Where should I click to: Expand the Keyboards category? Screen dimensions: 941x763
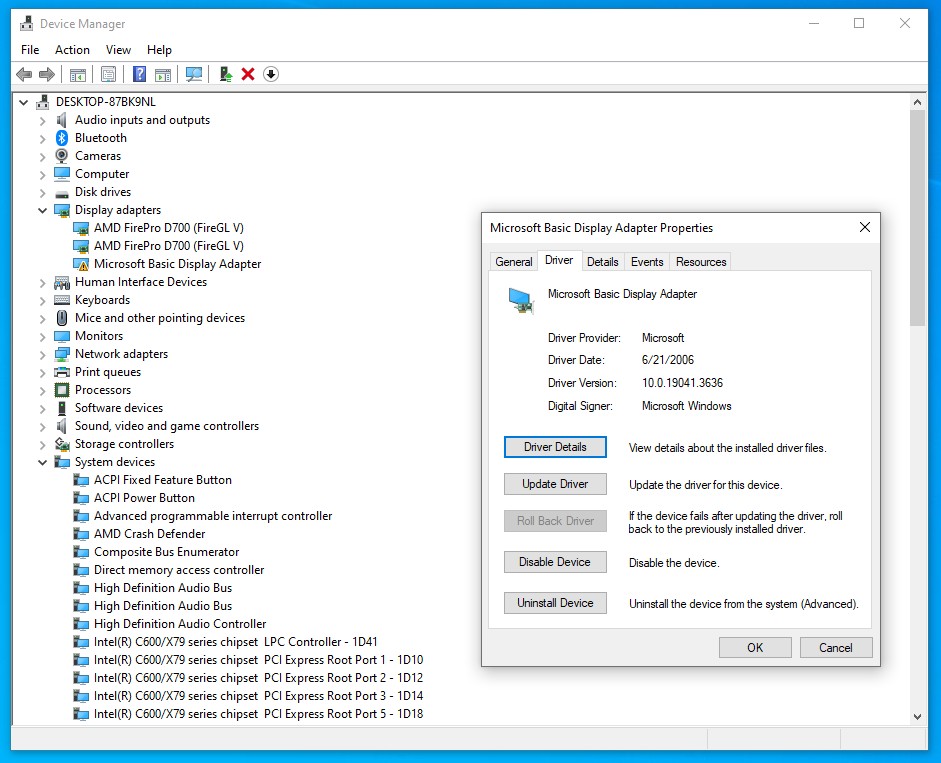pos(43,301)
